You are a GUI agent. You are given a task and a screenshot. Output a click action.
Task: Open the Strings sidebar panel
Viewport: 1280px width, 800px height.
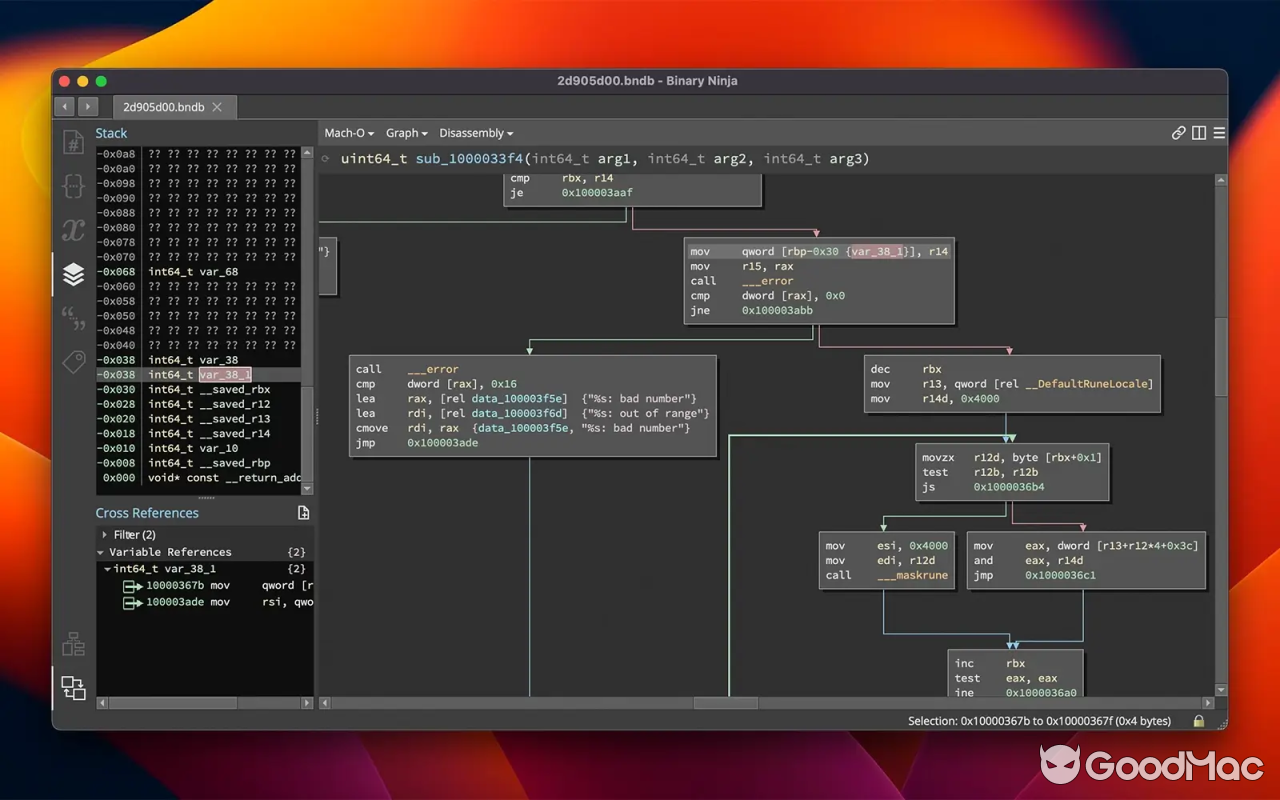tap(73, 317)
